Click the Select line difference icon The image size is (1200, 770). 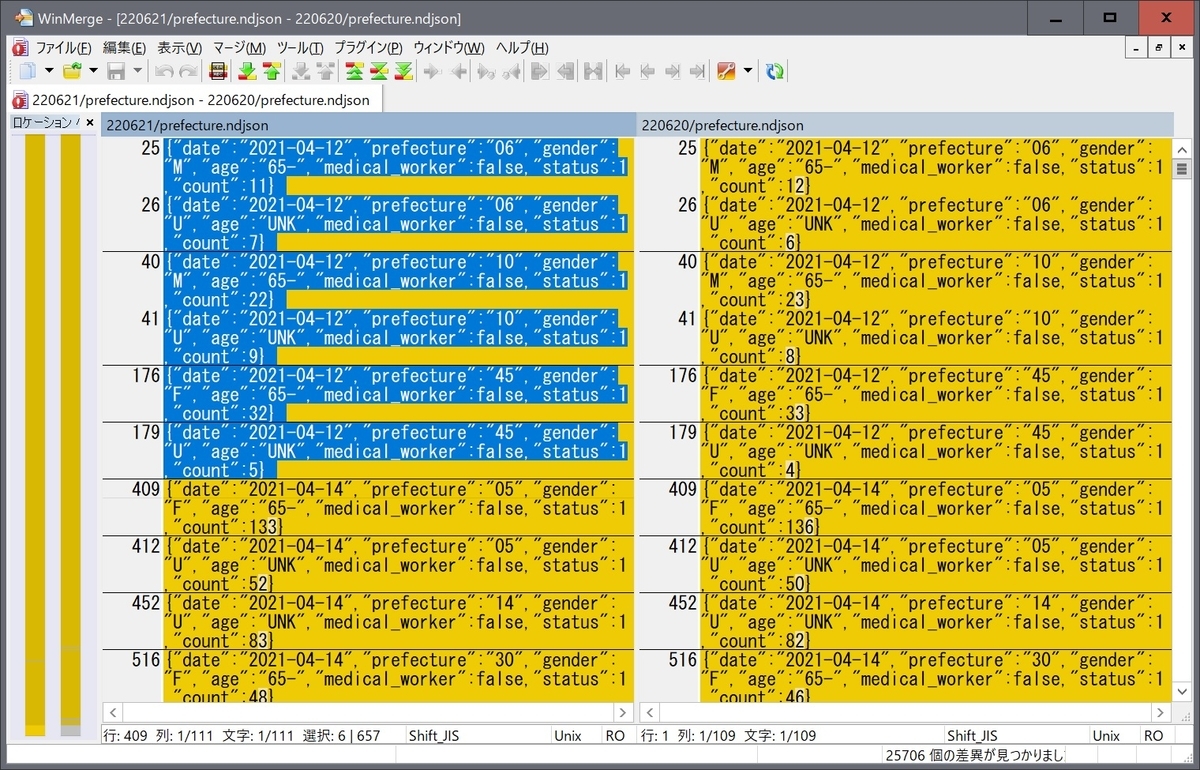217,71
